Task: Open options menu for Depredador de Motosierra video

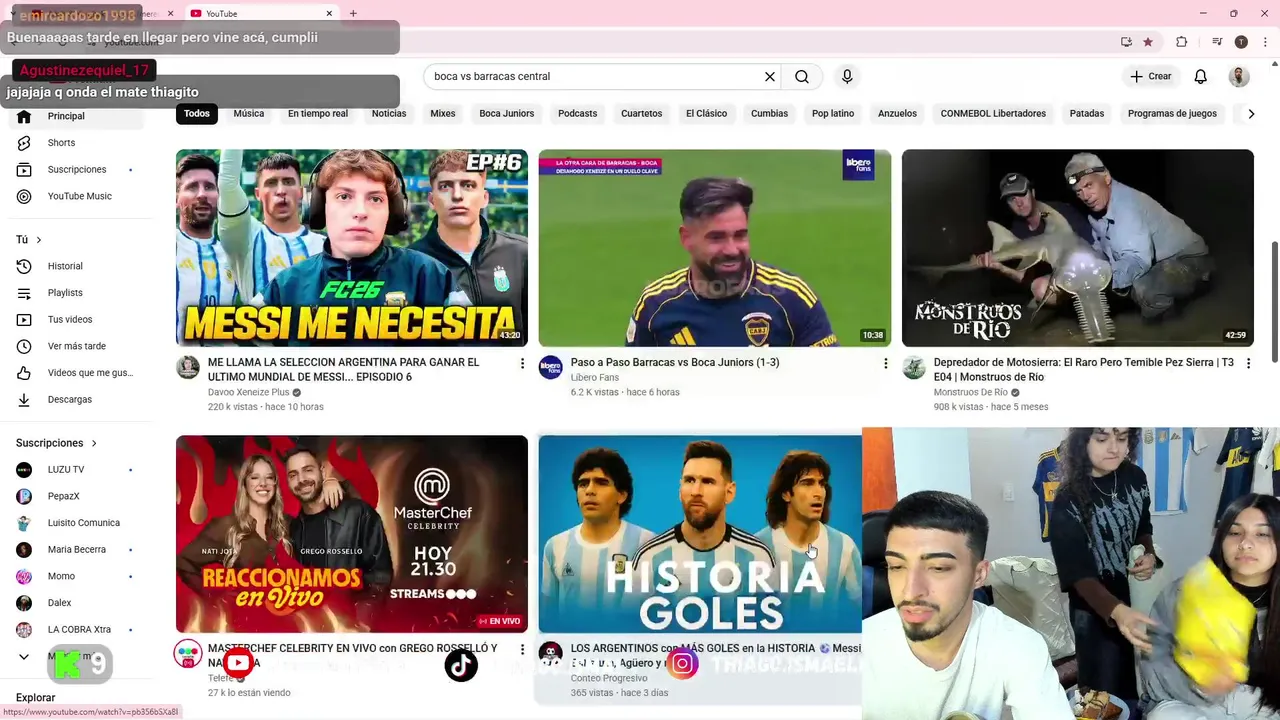Action: pyautogui.click(x=1248, y=363)
